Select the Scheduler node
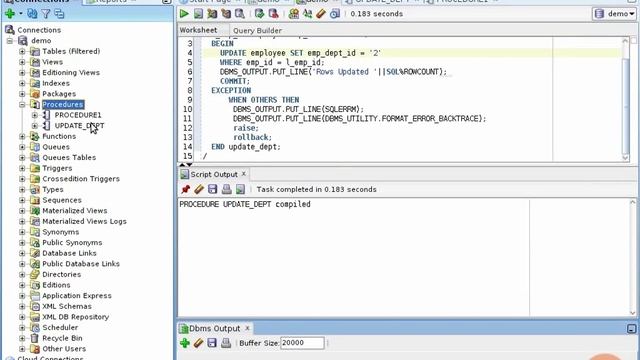Screen dimensions: 640x360 60,327
